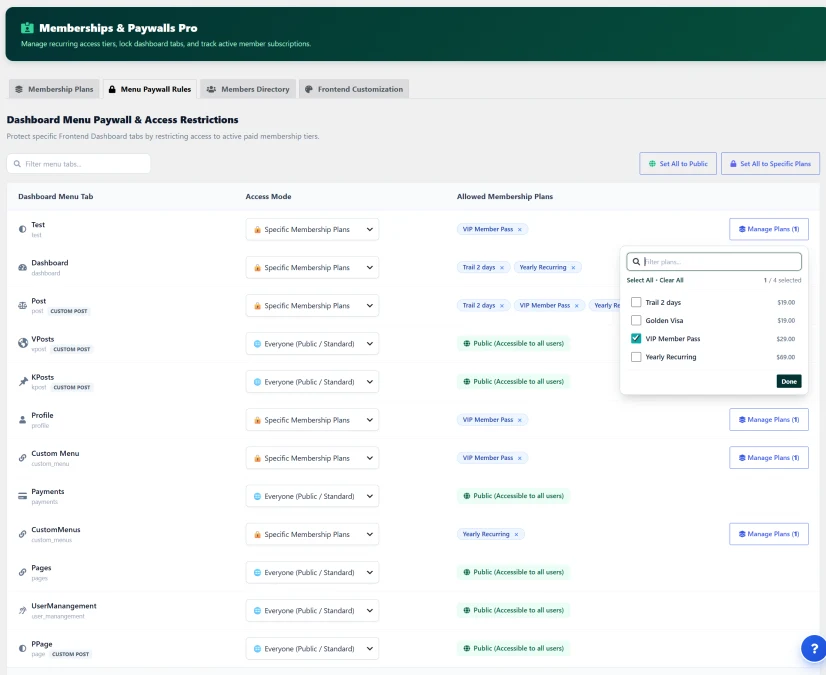Open the Access Mode dropdown for the PPage row
Screen dimensions: 826x675
[312, 649]
